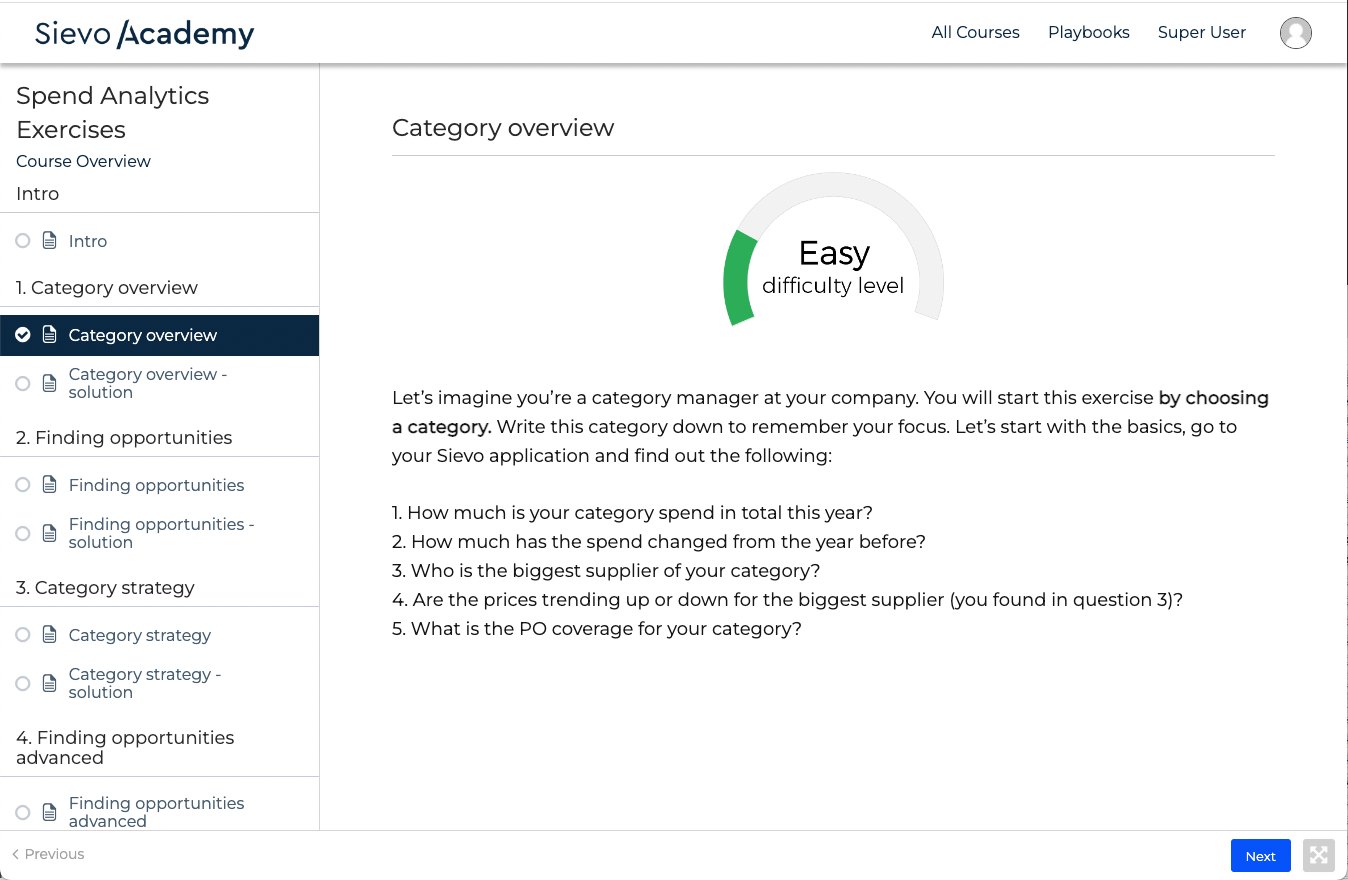The width and height of the screenshot is (1348, 880).
Task: Click document icon next to Finding opportunities
Action: [x=50, y=485]
